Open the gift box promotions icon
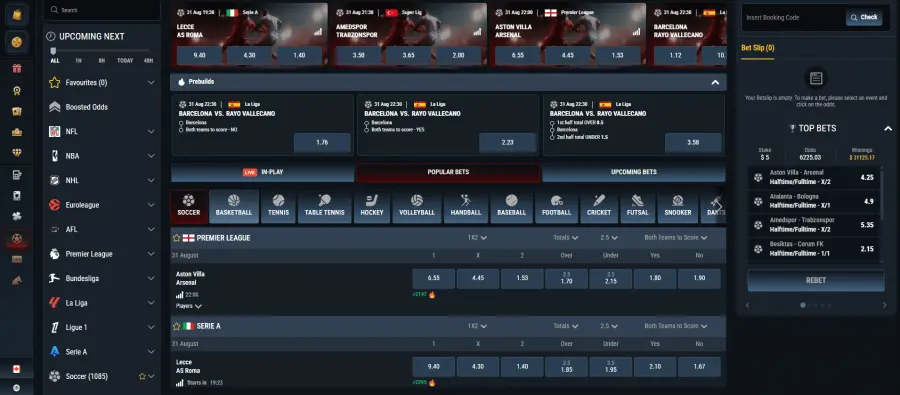The image size is (900, 395). [17, 69]
